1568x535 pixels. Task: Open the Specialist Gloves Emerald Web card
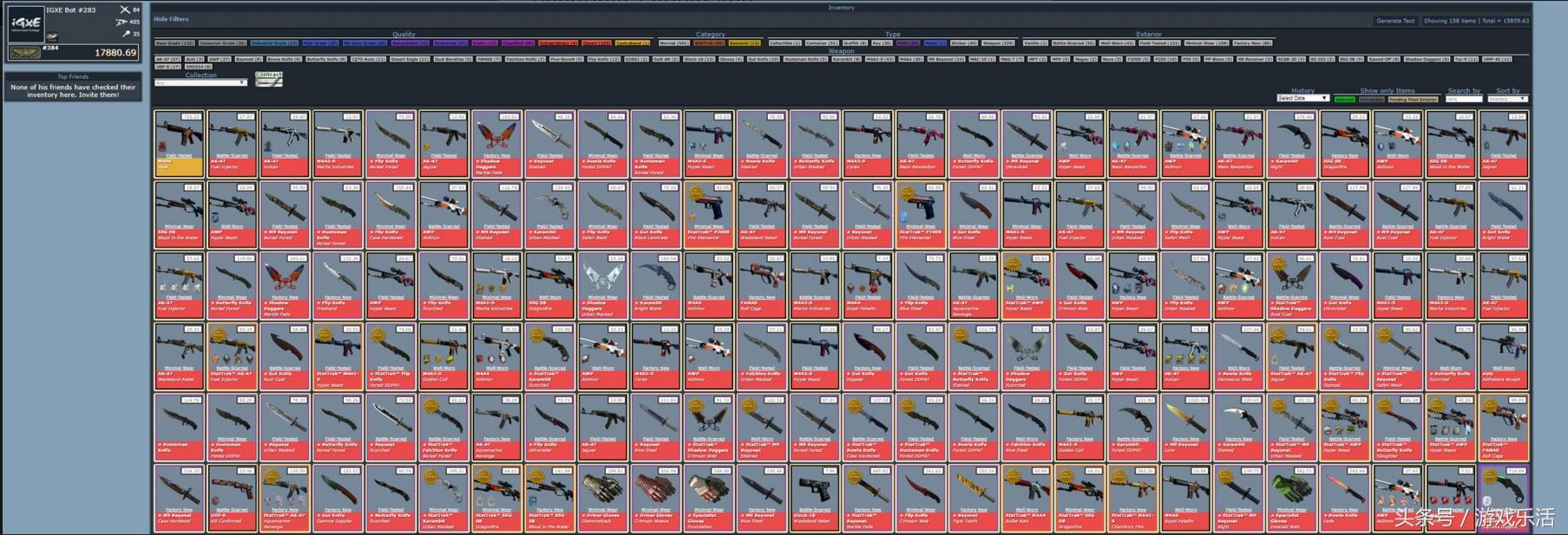click(1291, 498)
